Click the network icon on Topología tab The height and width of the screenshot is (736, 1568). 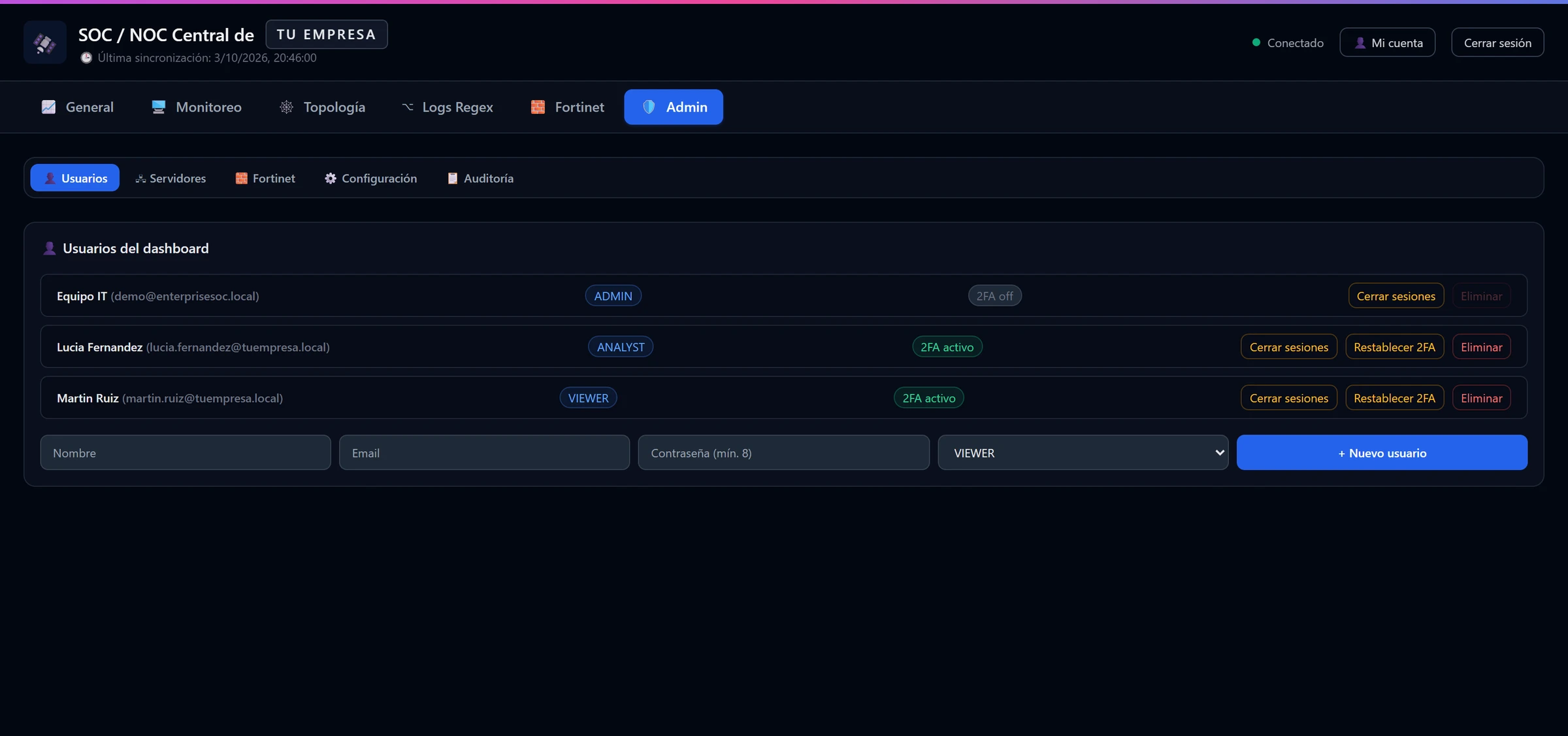[286, 107]
